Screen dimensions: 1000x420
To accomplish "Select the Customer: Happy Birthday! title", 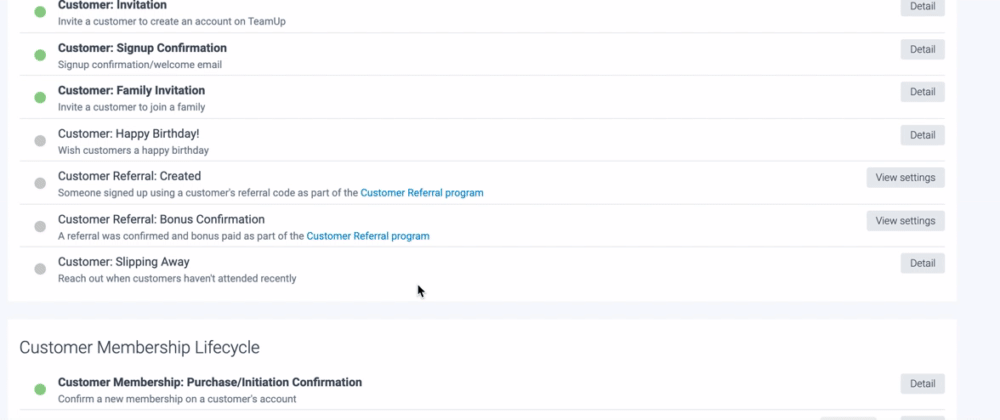I will point(128,134).
